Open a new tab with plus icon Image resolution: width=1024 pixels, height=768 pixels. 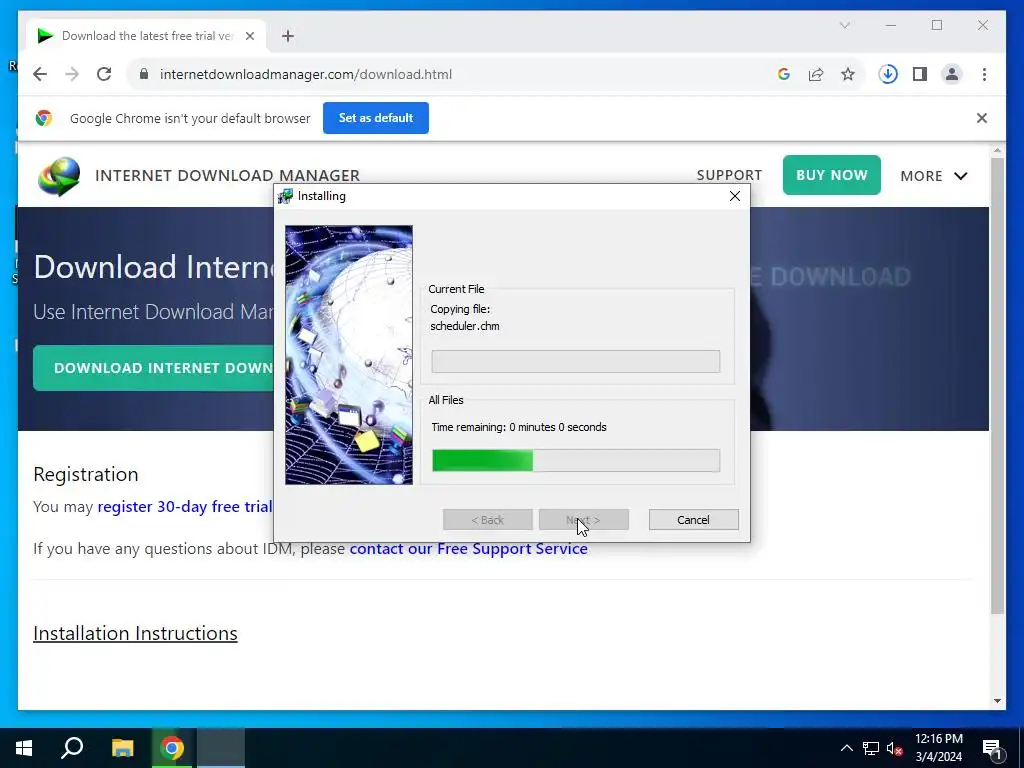pos(287,36)
